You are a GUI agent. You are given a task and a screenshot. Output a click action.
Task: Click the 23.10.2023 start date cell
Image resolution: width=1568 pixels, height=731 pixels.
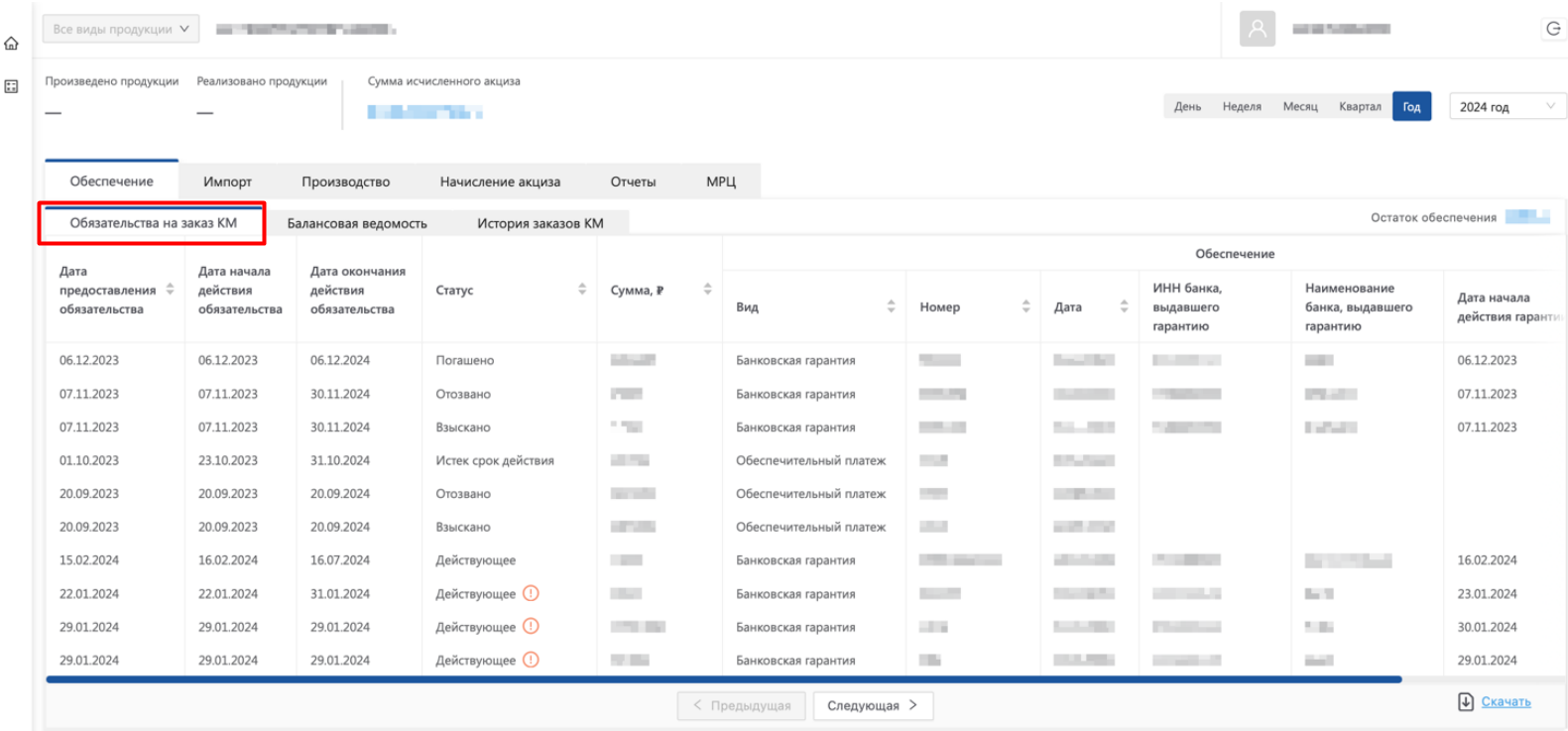tap(228, 460)
